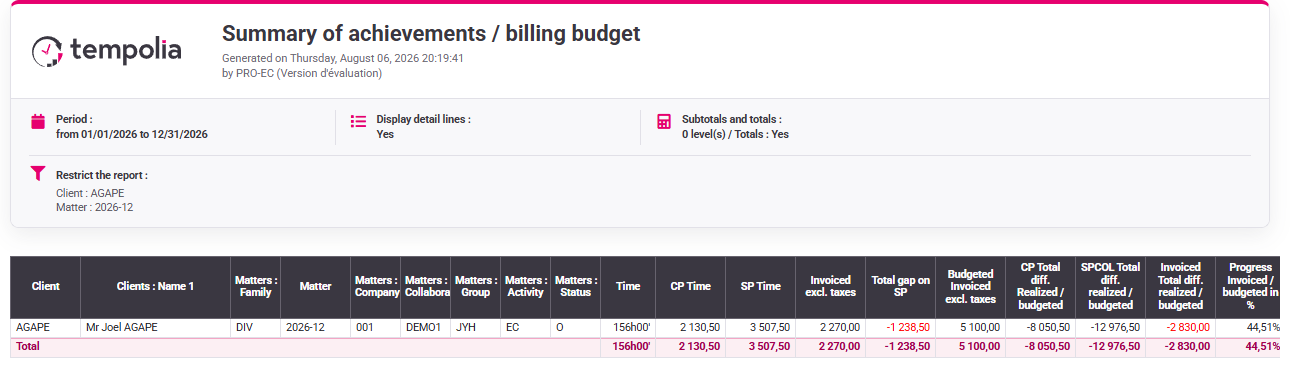
Task: Select the Client column header
Action: click(x=45, y=287)
